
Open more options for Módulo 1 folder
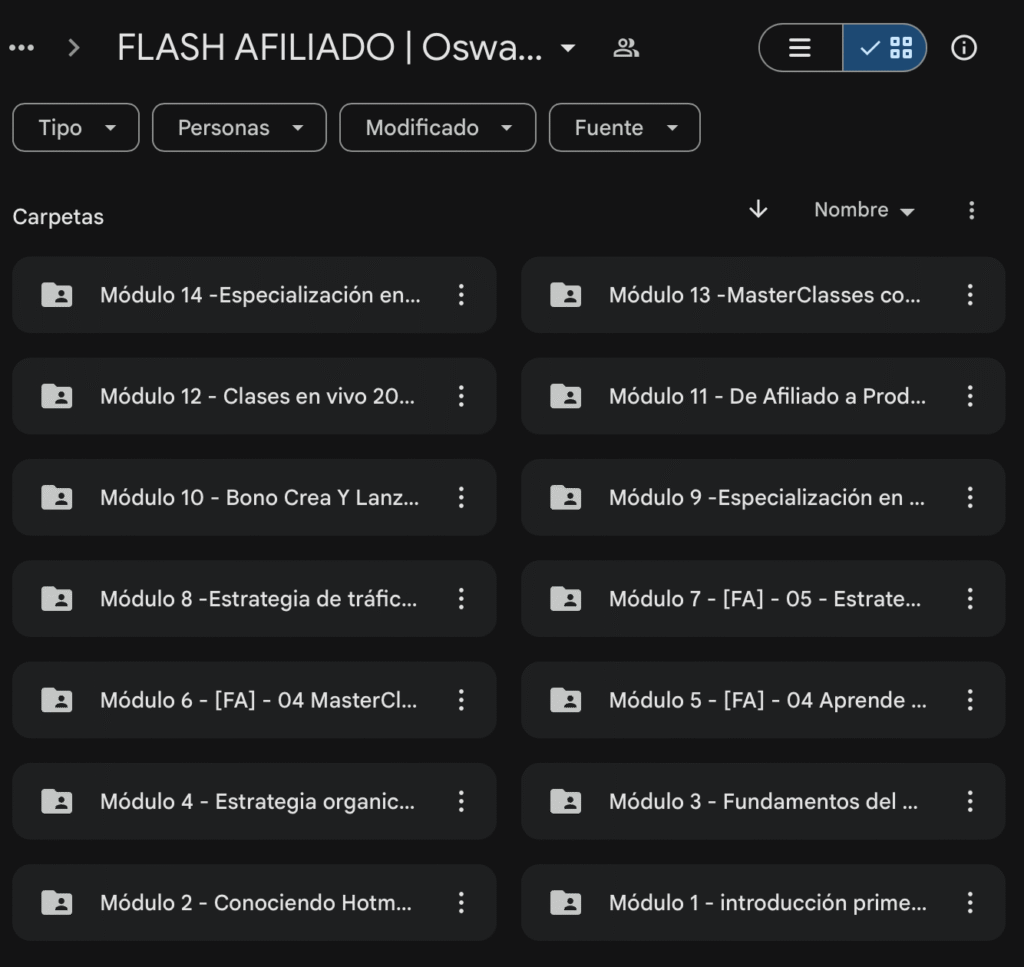pos(969,903)
